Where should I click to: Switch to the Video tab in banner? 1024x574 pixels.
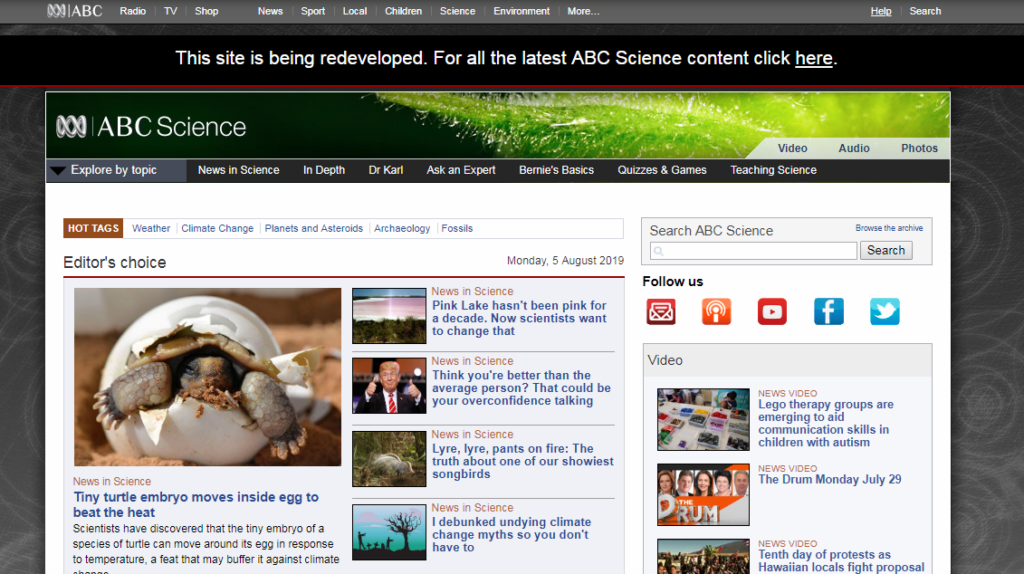coord(792,148)
